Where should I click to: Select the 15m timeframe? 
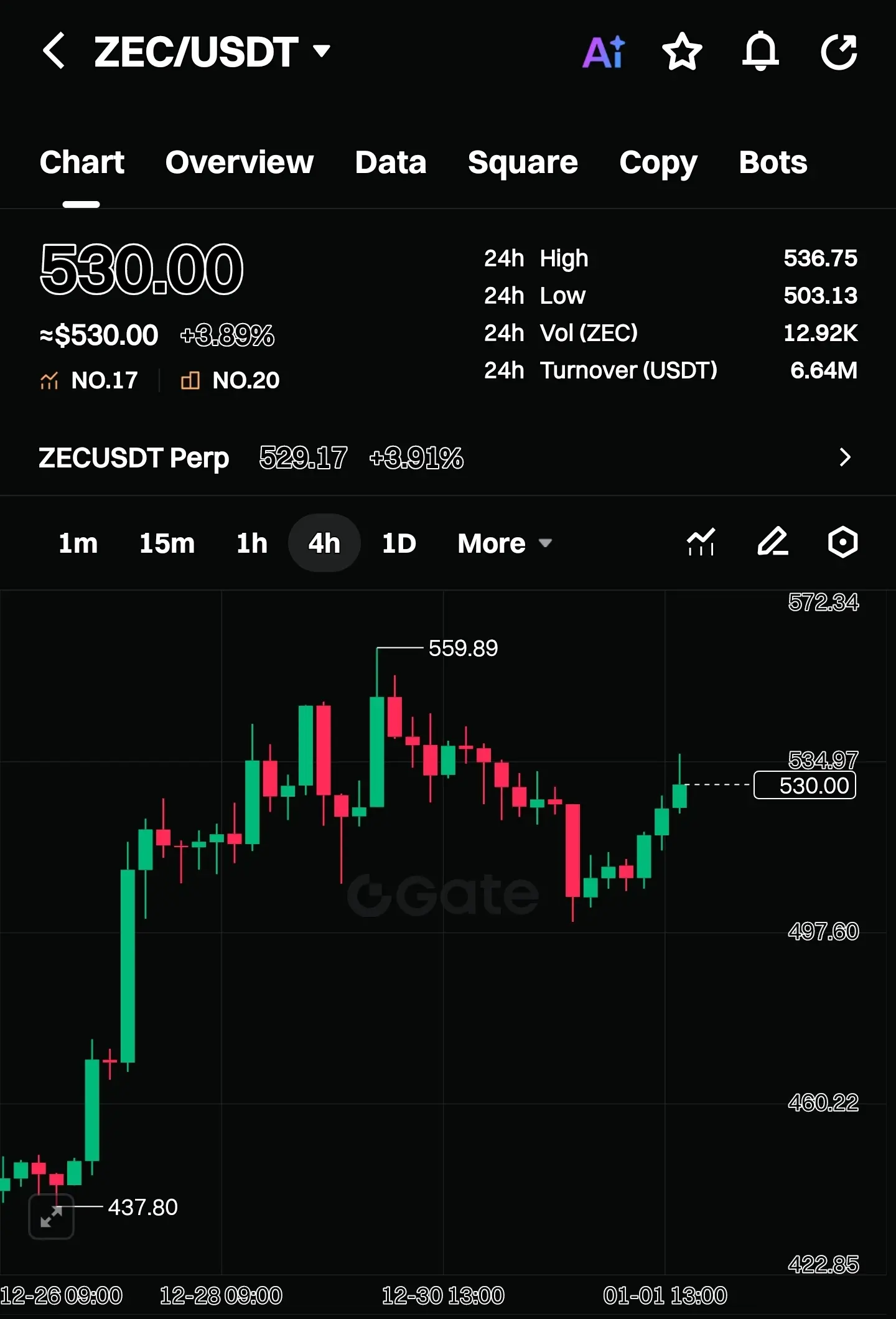[167, 543]
